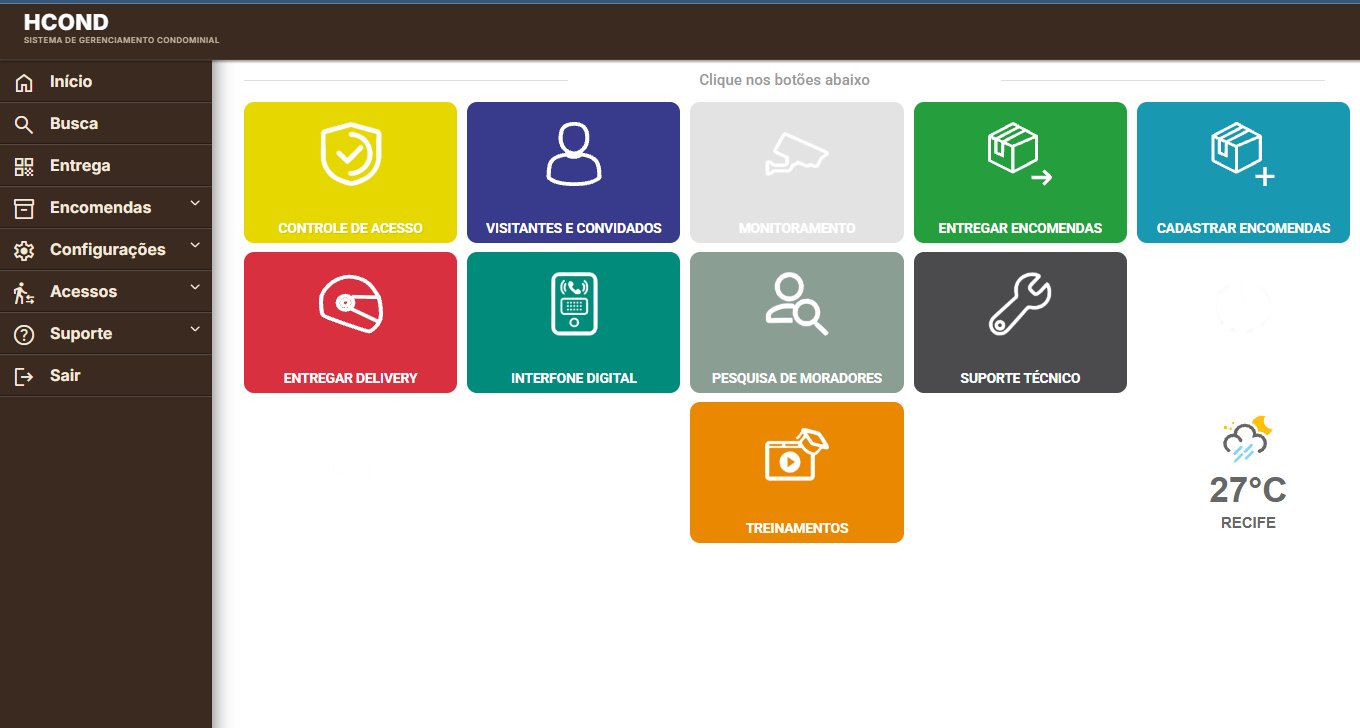
Task: Click the Visitantes e Convidados label text
Action: tap(574, 228)
